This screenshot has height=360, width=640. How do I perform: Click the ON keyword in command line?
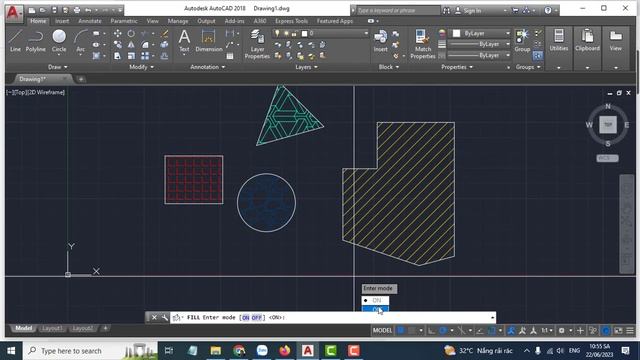coord(246,317)
